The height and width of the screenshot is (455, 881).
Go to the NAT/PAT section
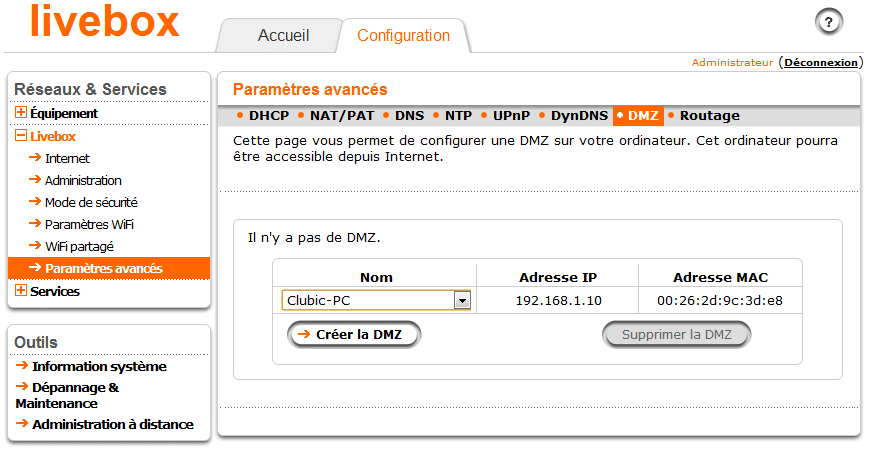[x=341, y=116]
